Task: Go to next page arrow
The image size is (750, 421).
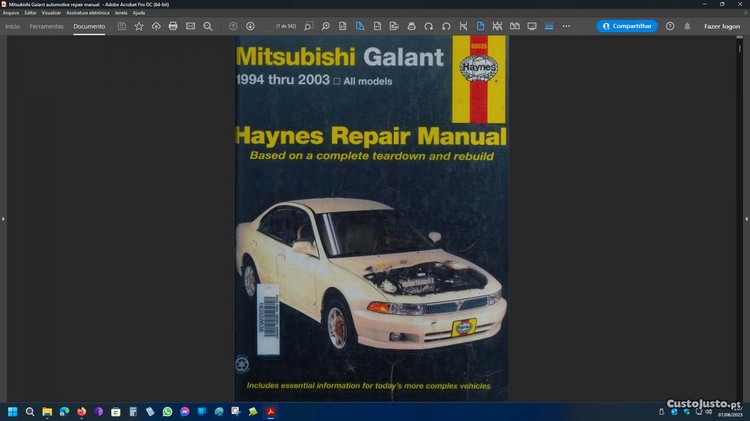Action: (250, 26)
